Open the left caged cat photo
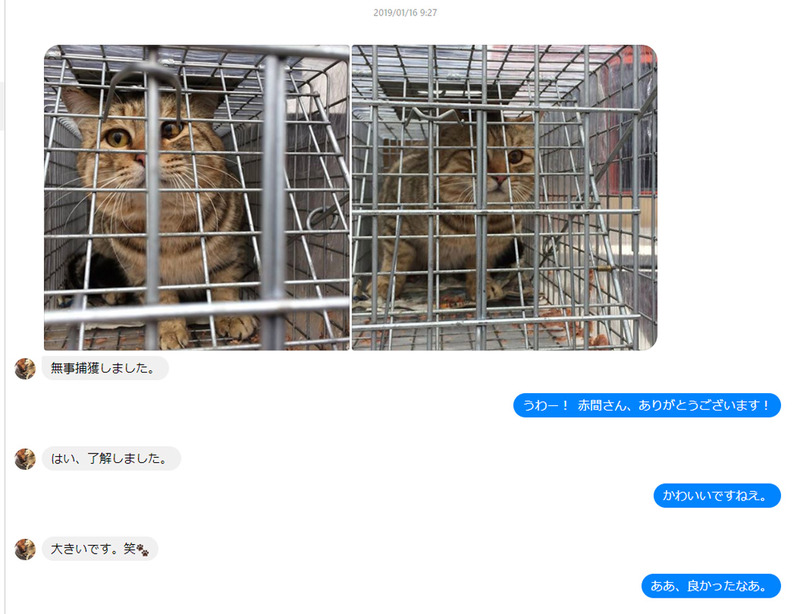This screenshot has width=800, height=614. (197, 198)
